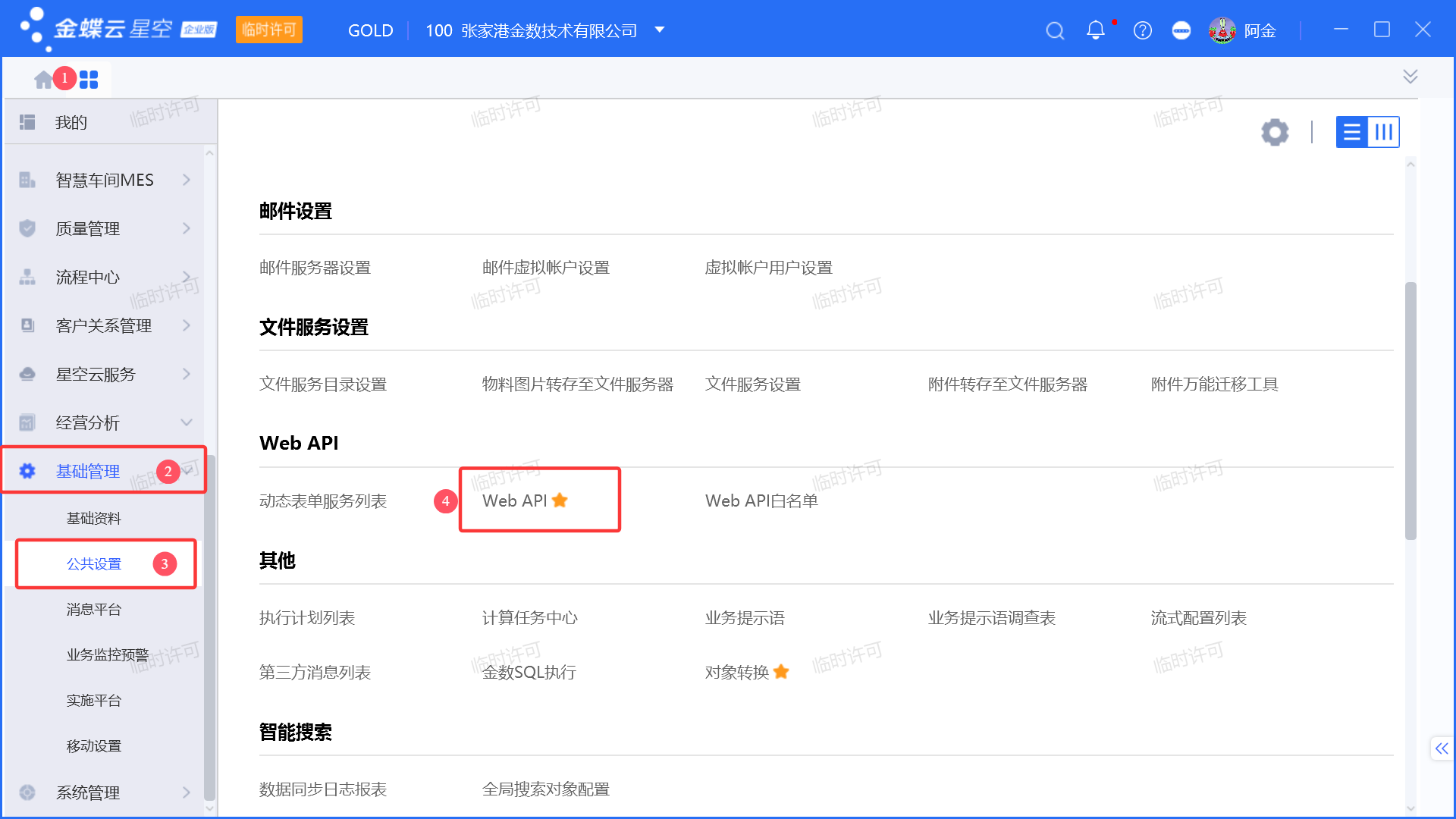Click the 质量管理 shield icon
Viewport: 1456px width, 819px height.
(x=27, y=228)
